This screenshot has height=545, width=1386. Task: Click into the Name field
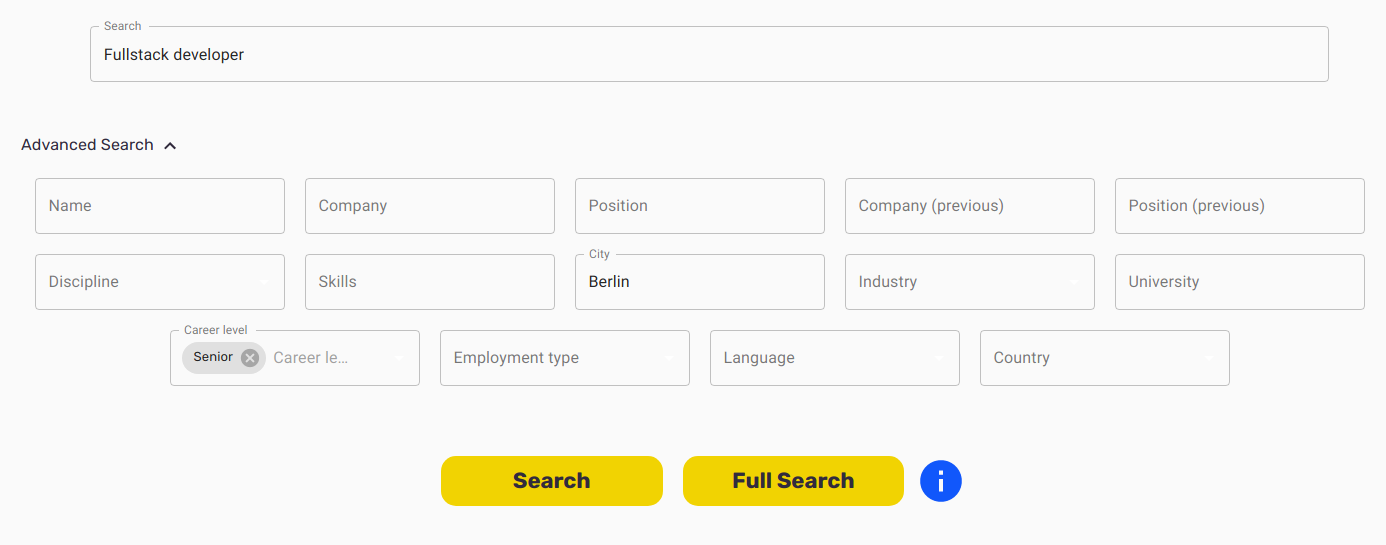tap(160, 206)
